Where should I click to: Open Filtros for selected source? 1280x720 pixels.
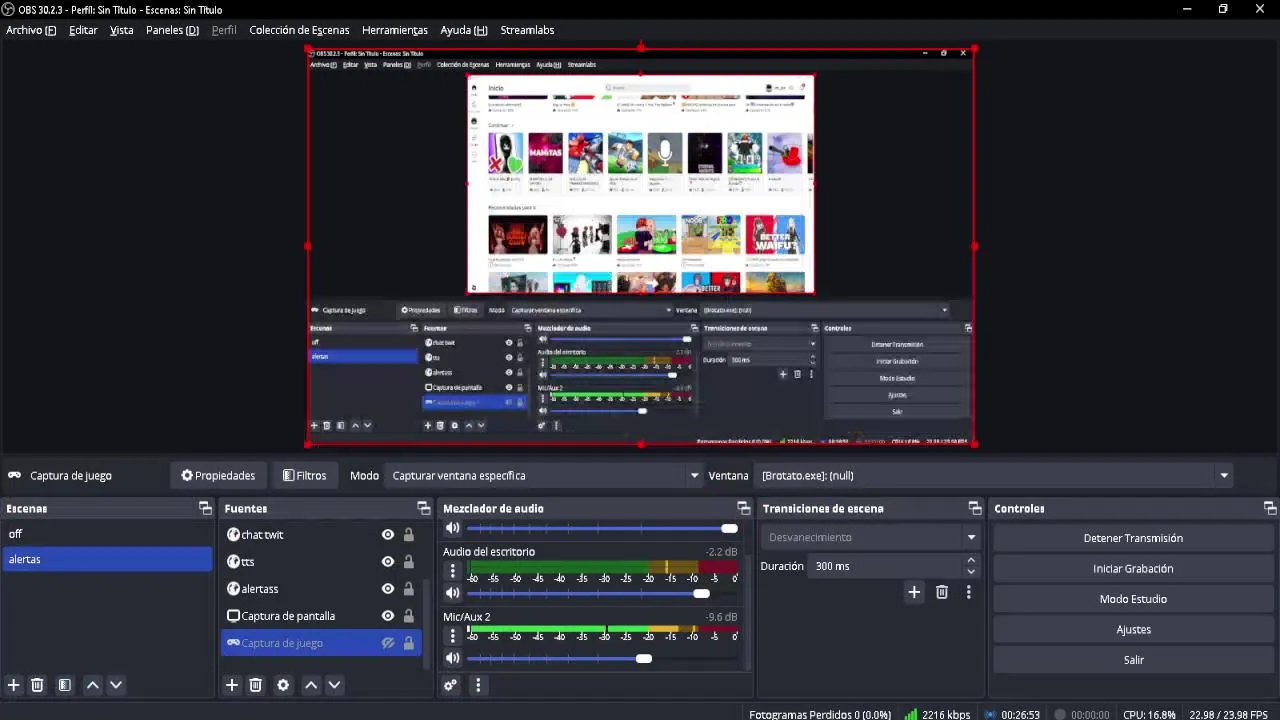[x=305, y=476]
